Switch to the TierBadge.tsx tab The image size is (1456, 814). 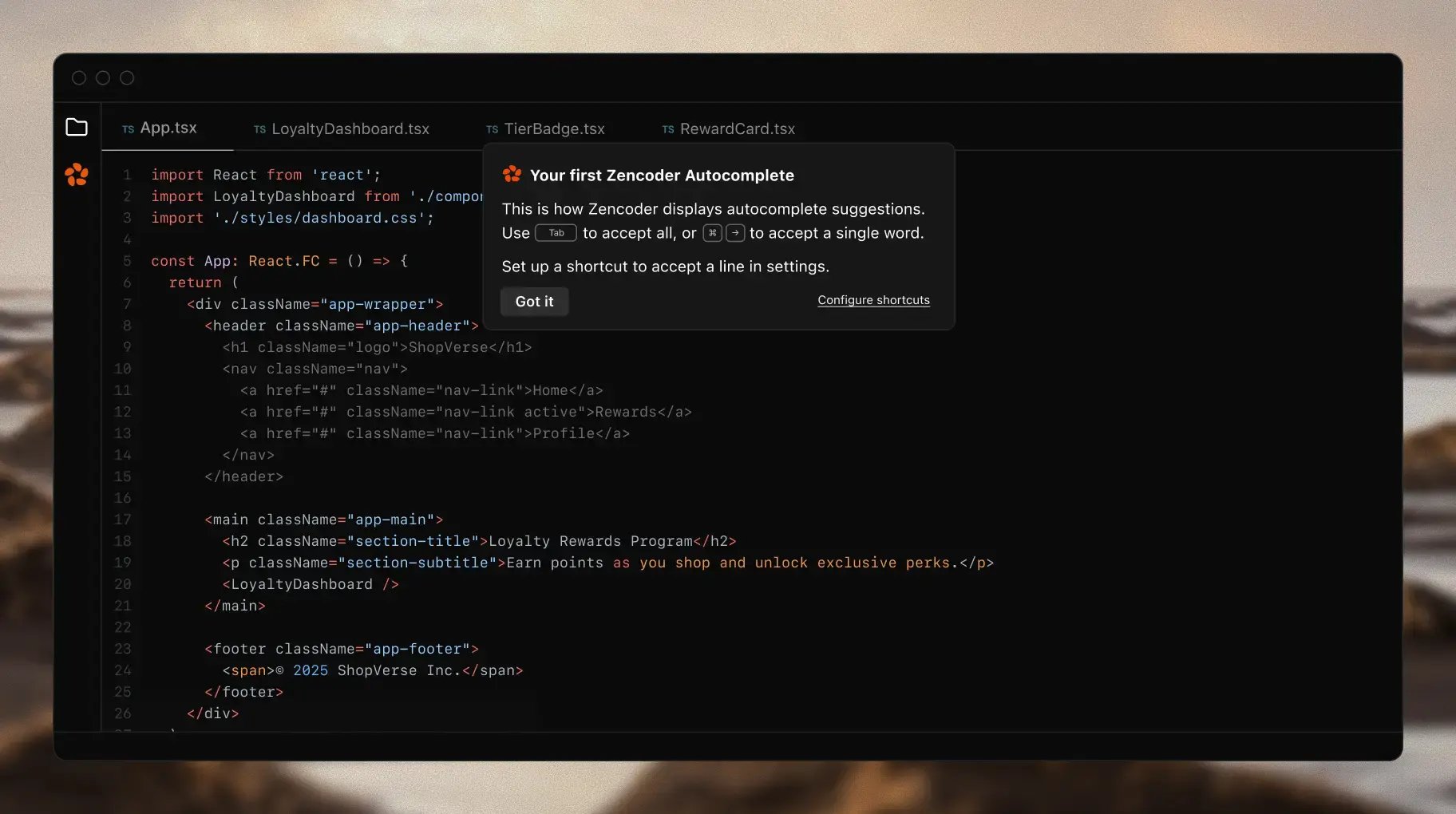click(555, 128)
